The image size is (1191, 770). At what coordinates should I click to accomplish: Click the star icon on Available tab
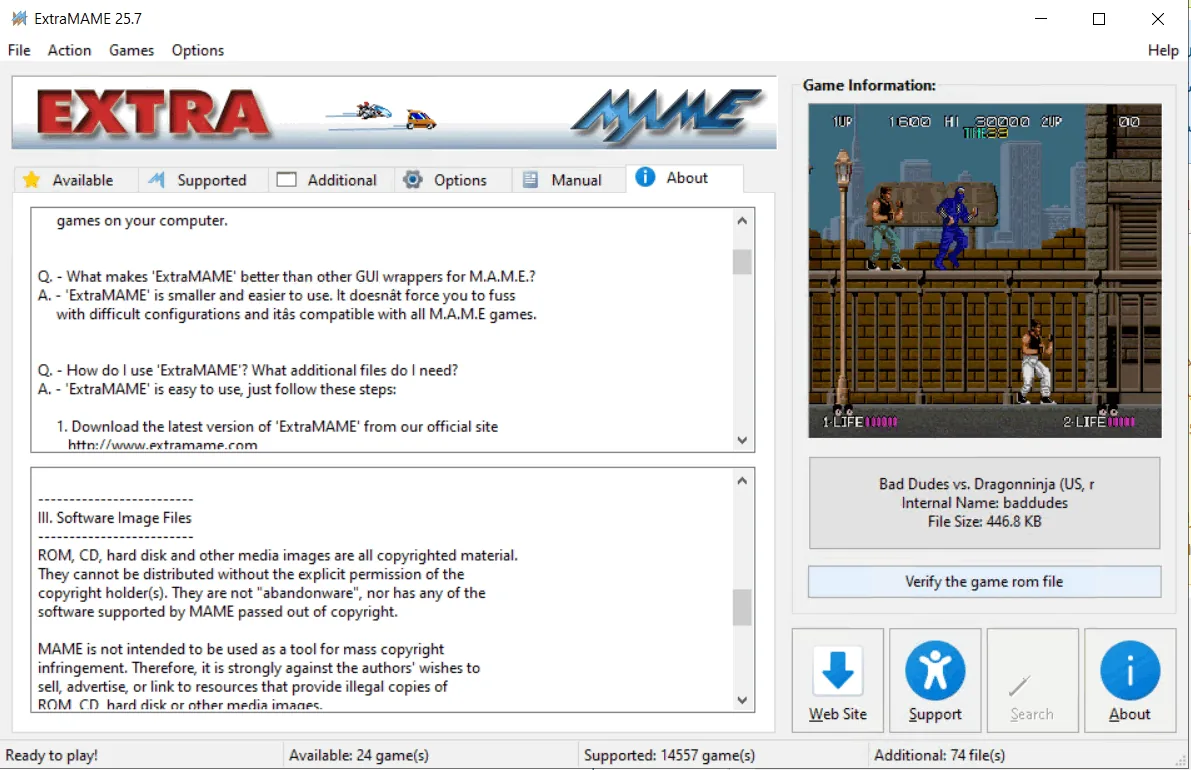tap(31, 180)
